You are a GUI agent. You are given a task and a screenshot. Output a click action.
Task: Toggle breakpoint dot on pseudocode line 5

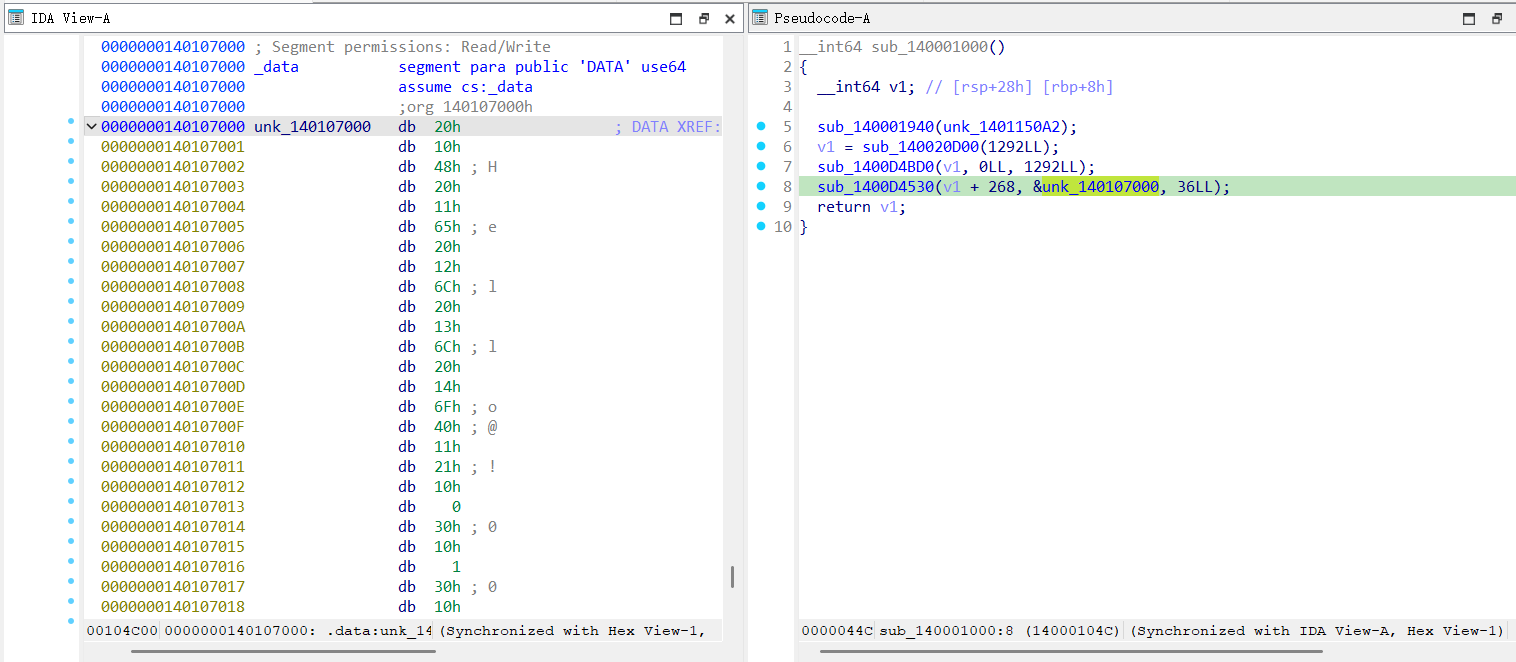tap(761, 127)
